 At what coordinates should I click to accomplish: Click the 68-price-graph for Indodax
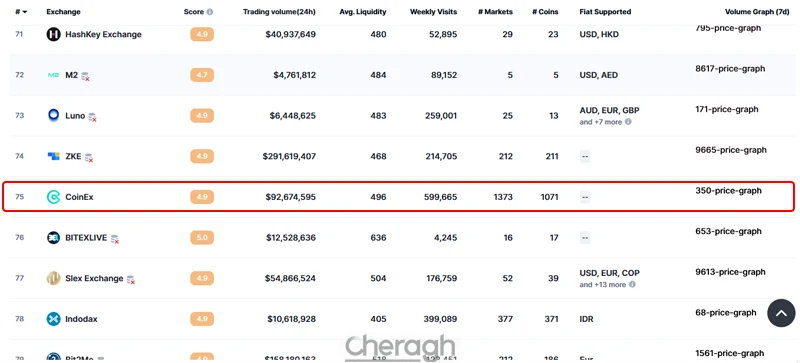[726, 312]
